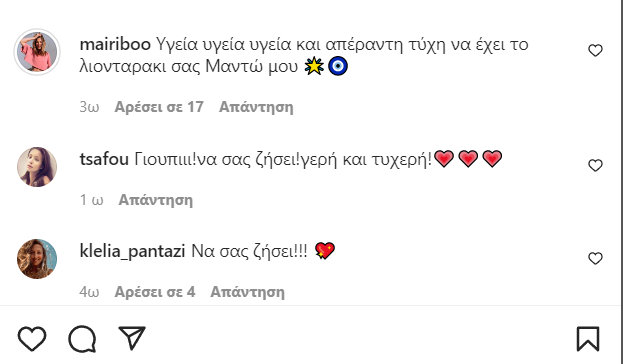Reply to mairiboo's comment via Απάντηση
Viewport: 623px width, 364px height.
256,107
